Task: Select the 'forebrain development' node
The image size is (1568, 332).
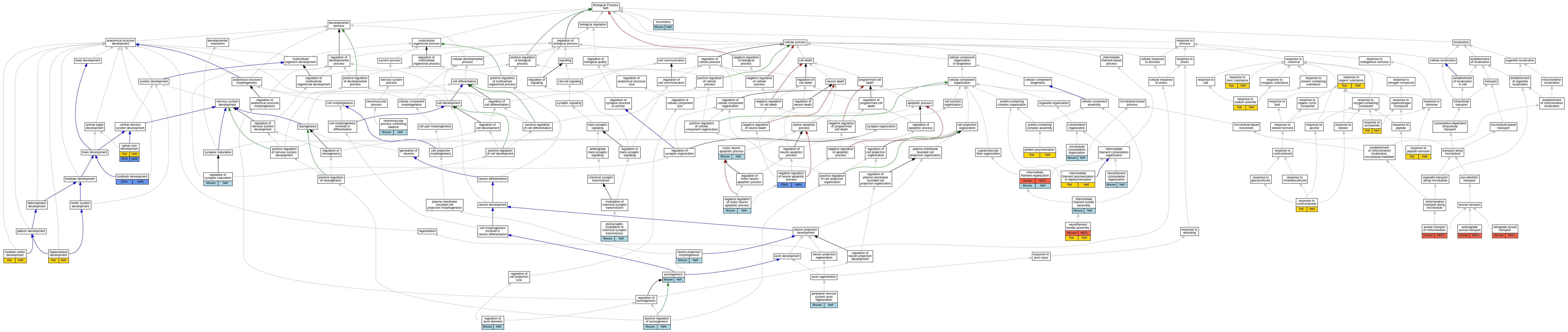Action: tap(80, 179)
